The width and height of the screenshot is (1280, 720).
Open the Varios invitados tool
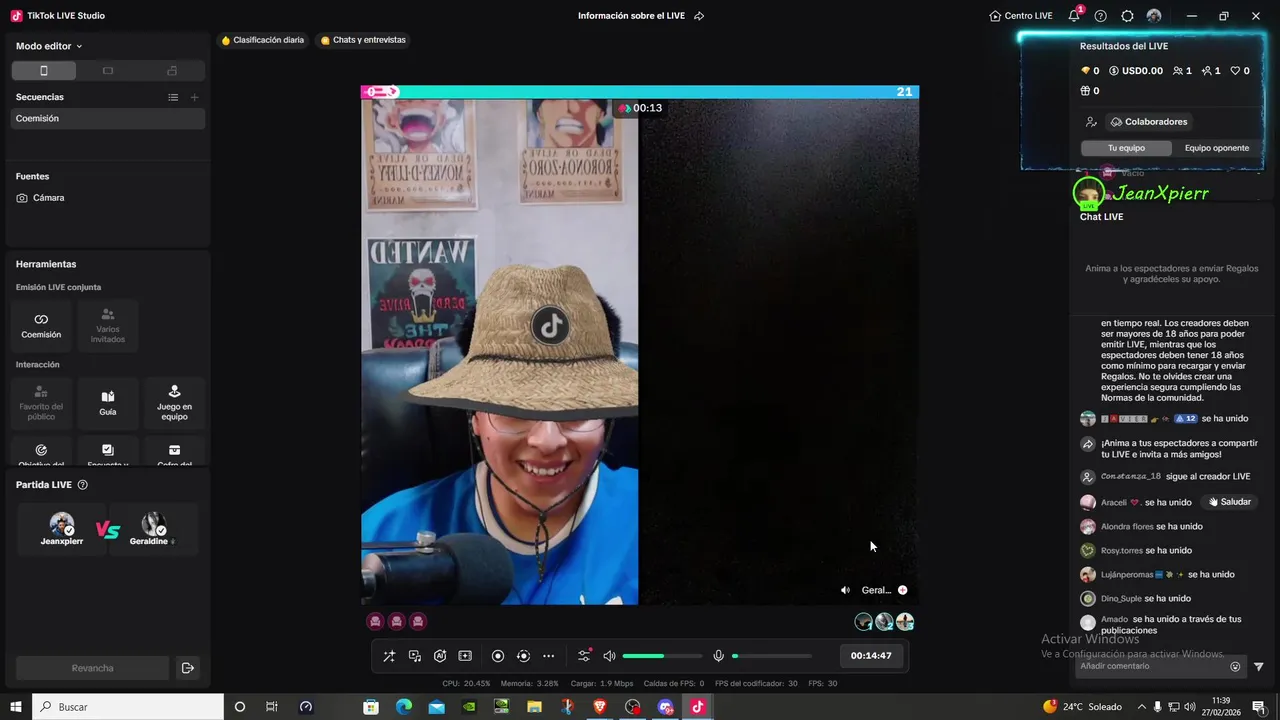click(x=108, y=325)
